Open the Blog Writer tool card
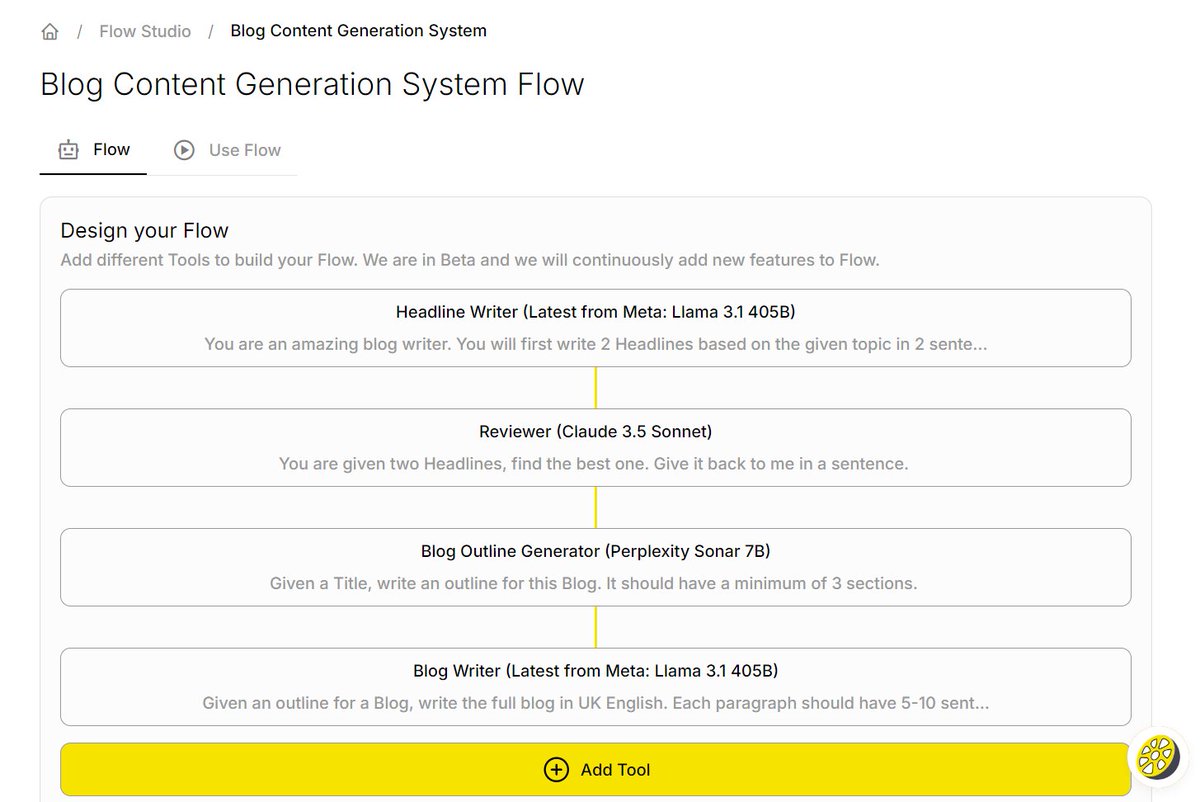Screen dimensions: 1200x802 pos(596,687)
